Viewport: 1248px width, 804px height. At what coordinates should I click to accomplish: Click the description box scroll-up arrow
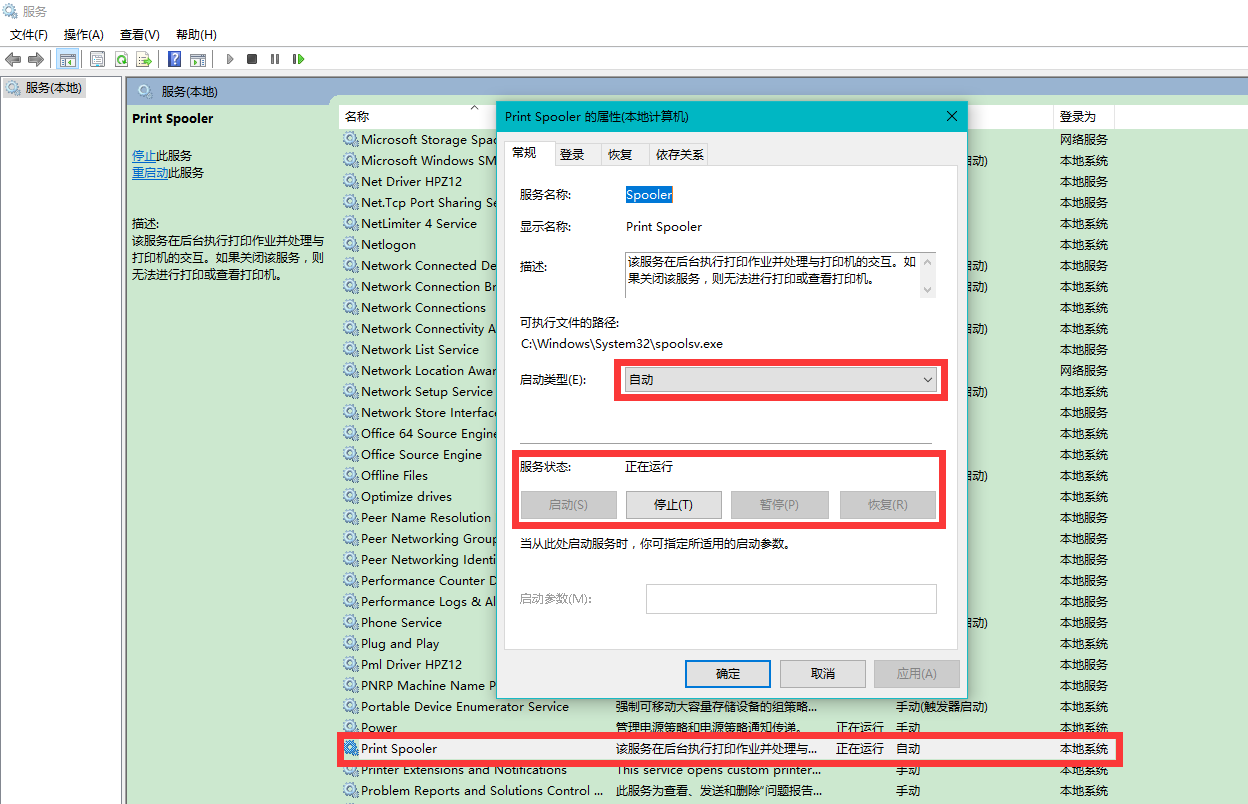pos(927,262)
